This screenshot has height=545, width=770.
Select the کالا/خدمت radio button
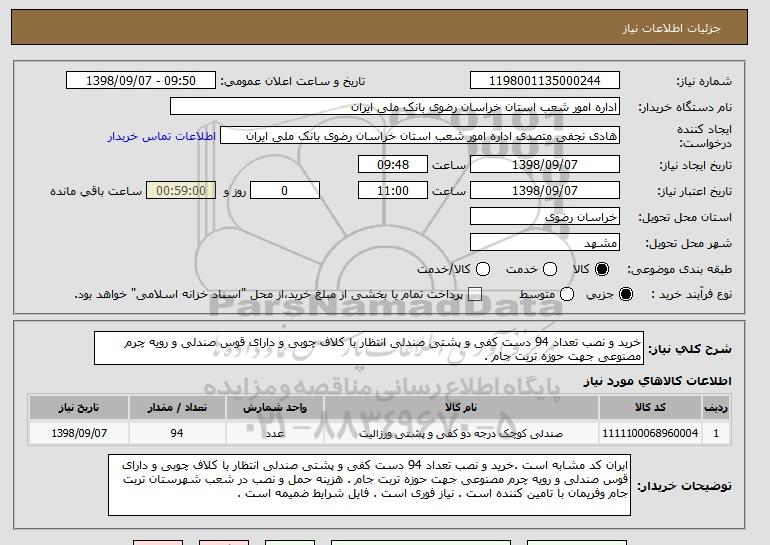pyautogui.click(x=483, y=269)
